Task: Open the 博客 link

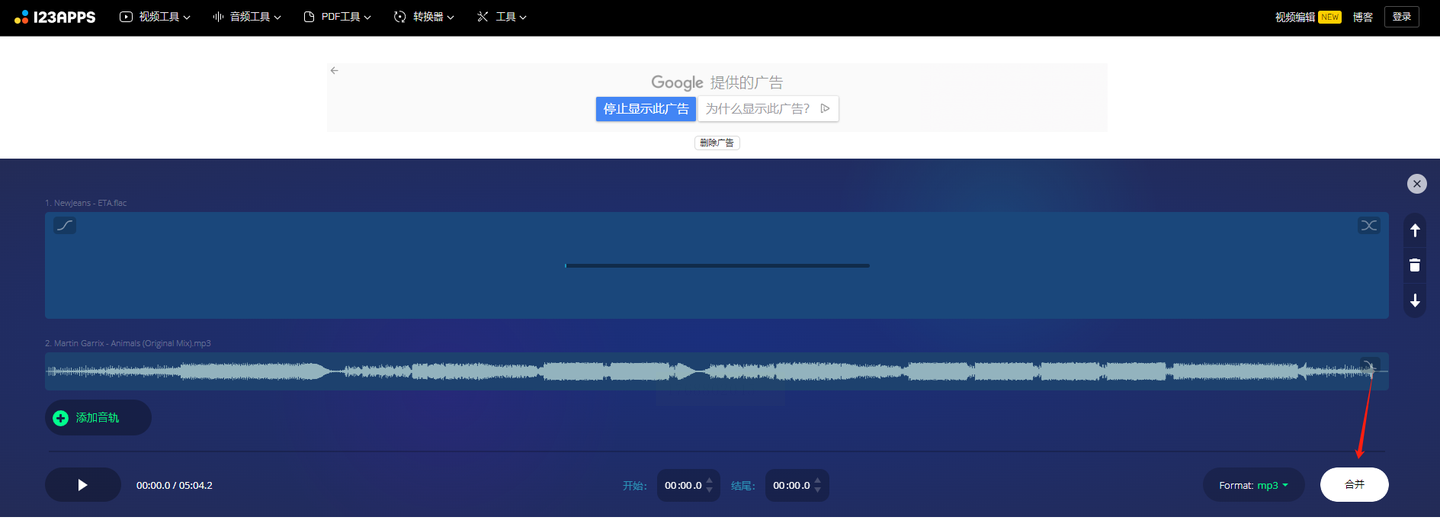Action: (x=1363, y=17)
